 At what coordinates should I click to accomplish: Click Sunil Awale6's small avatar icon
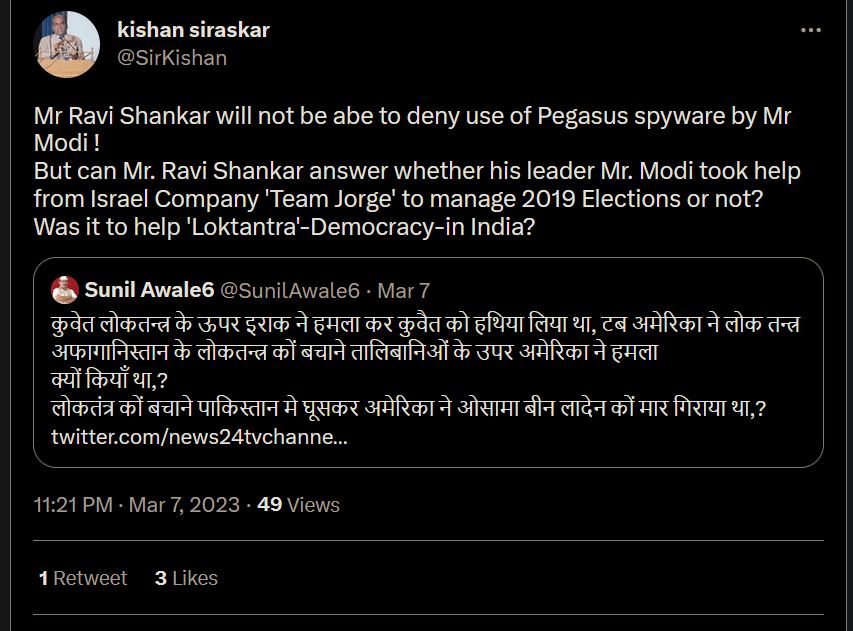(x=65, y=290)
